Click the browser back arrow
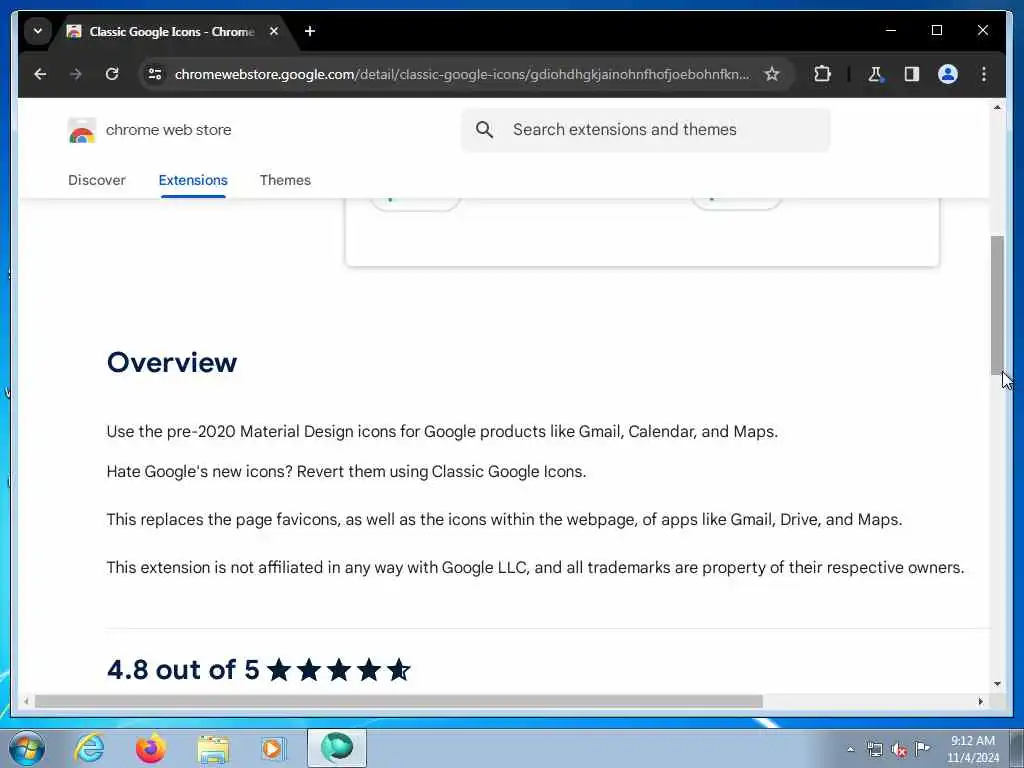1024x768 pixels. pos(40,74)
